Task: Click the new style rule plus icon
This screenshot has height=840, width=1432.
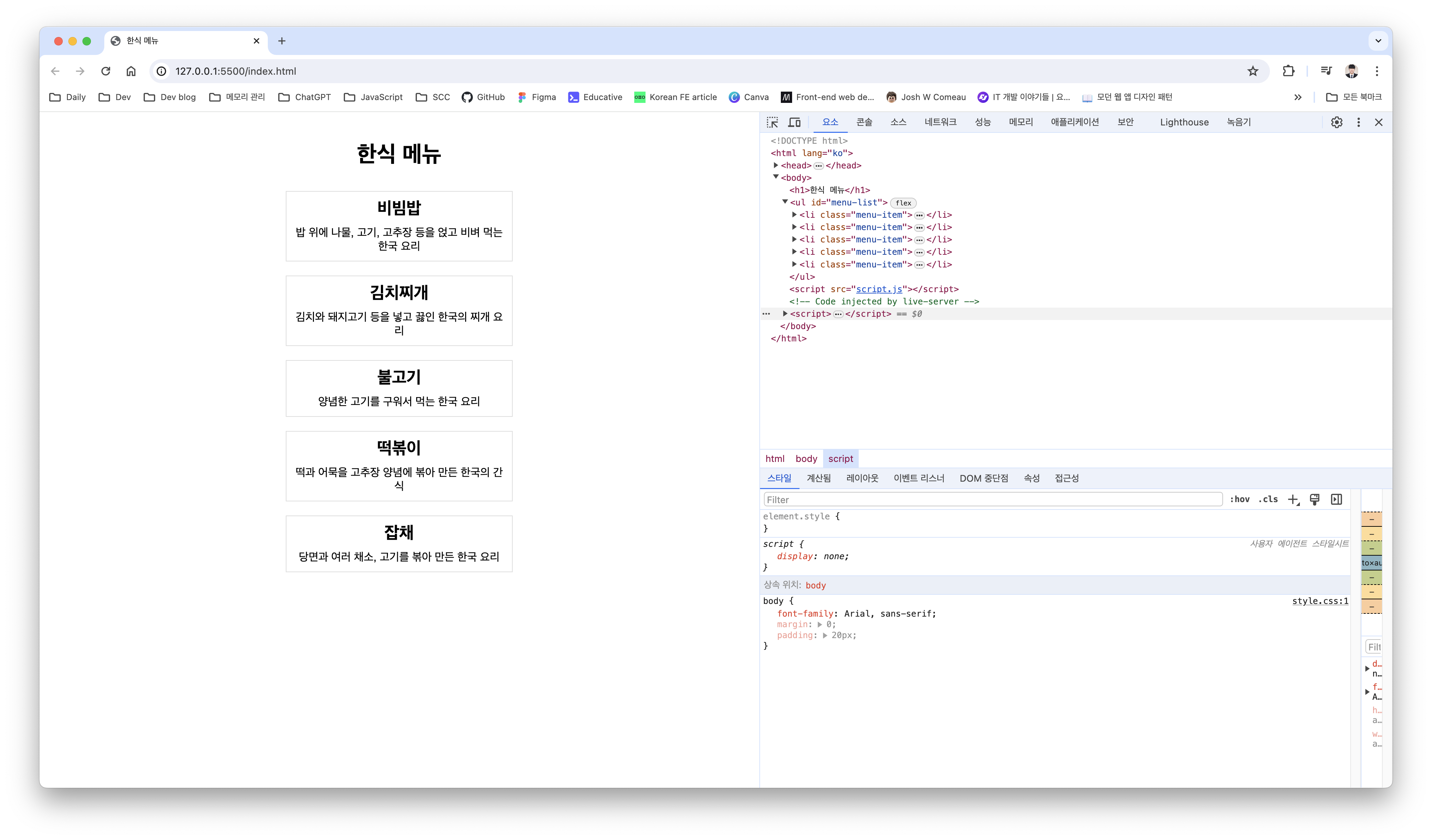Action: coord(1294,500)
